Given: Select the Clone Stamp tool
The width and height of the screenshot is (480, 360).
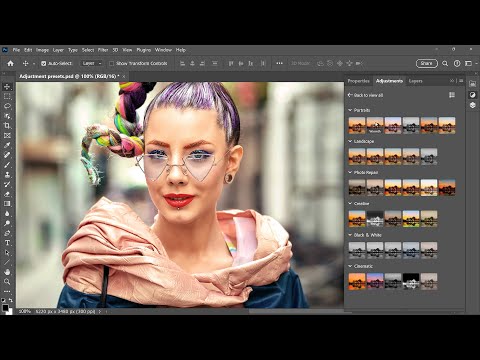Looking at the screenshot, I should [x=7, y=174].
